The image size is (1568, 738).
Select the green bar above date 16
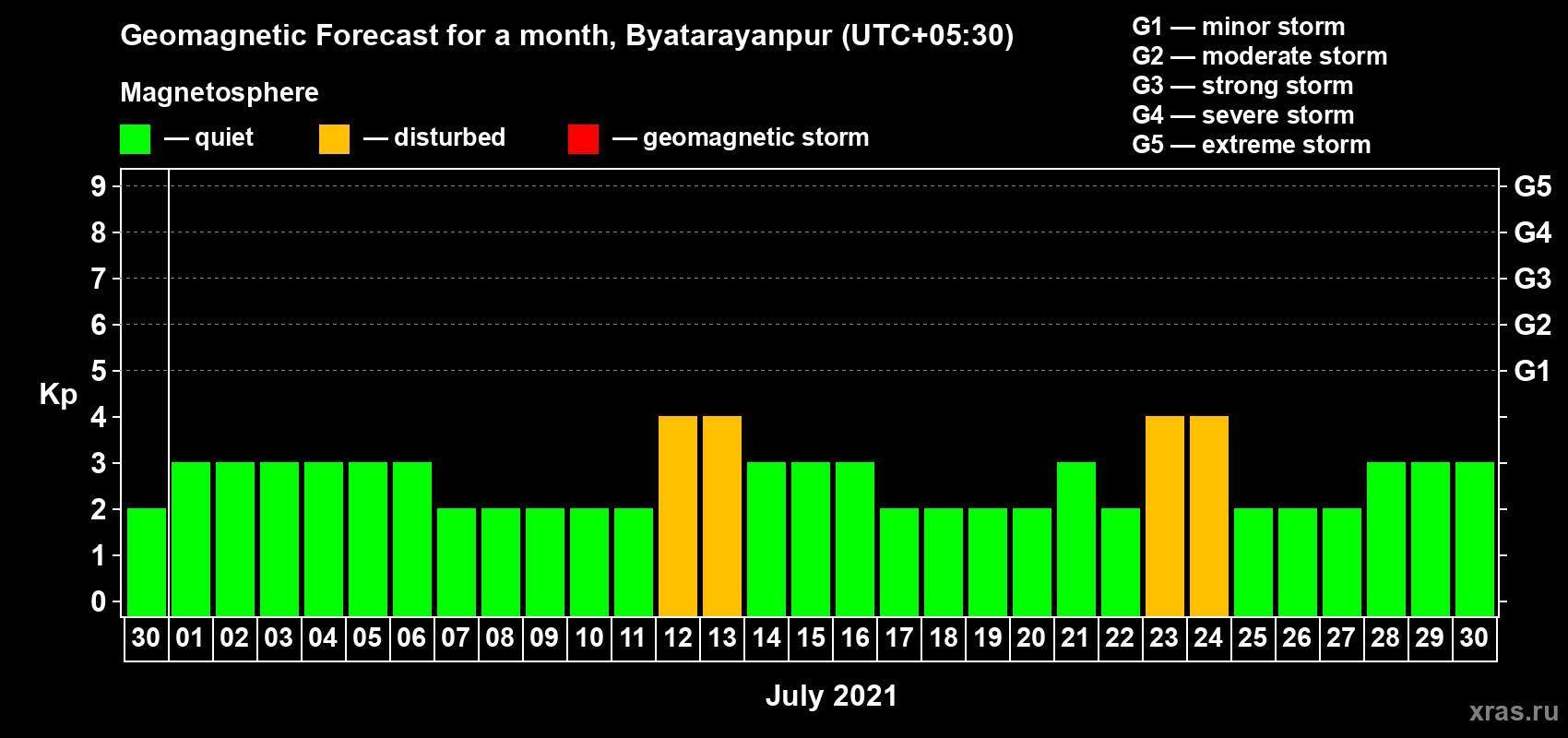point(855,539)
